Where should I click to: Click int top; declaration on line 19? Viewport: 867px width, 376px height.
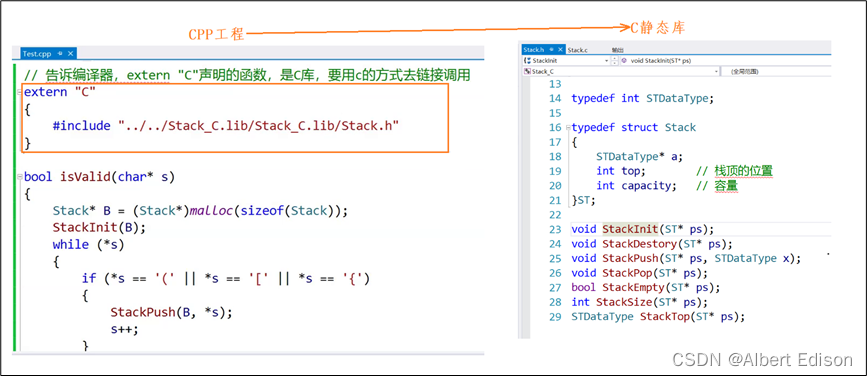click(621, 171)
